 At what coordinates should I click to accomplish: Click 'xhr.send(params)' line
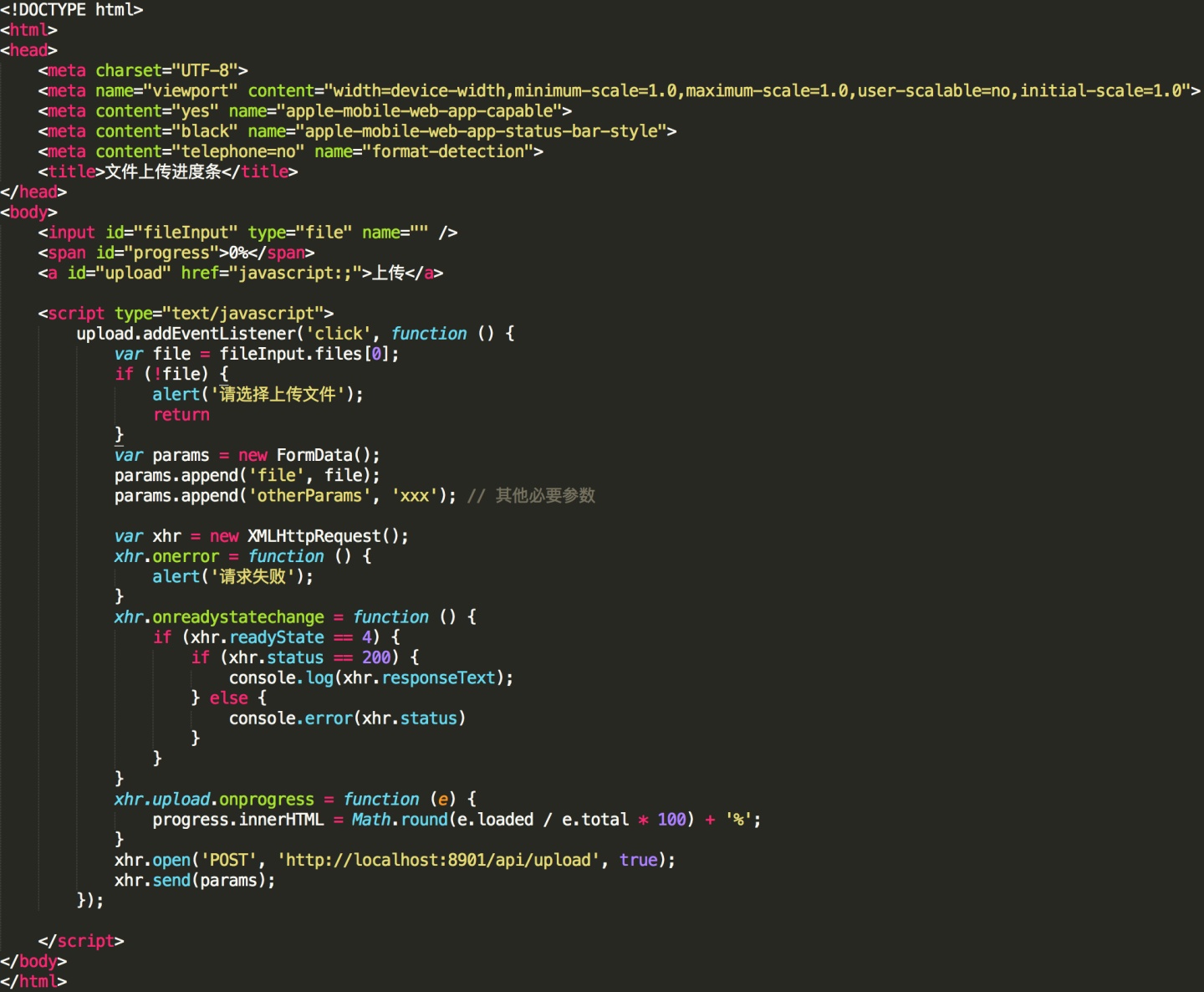click(x=195, y=880)
